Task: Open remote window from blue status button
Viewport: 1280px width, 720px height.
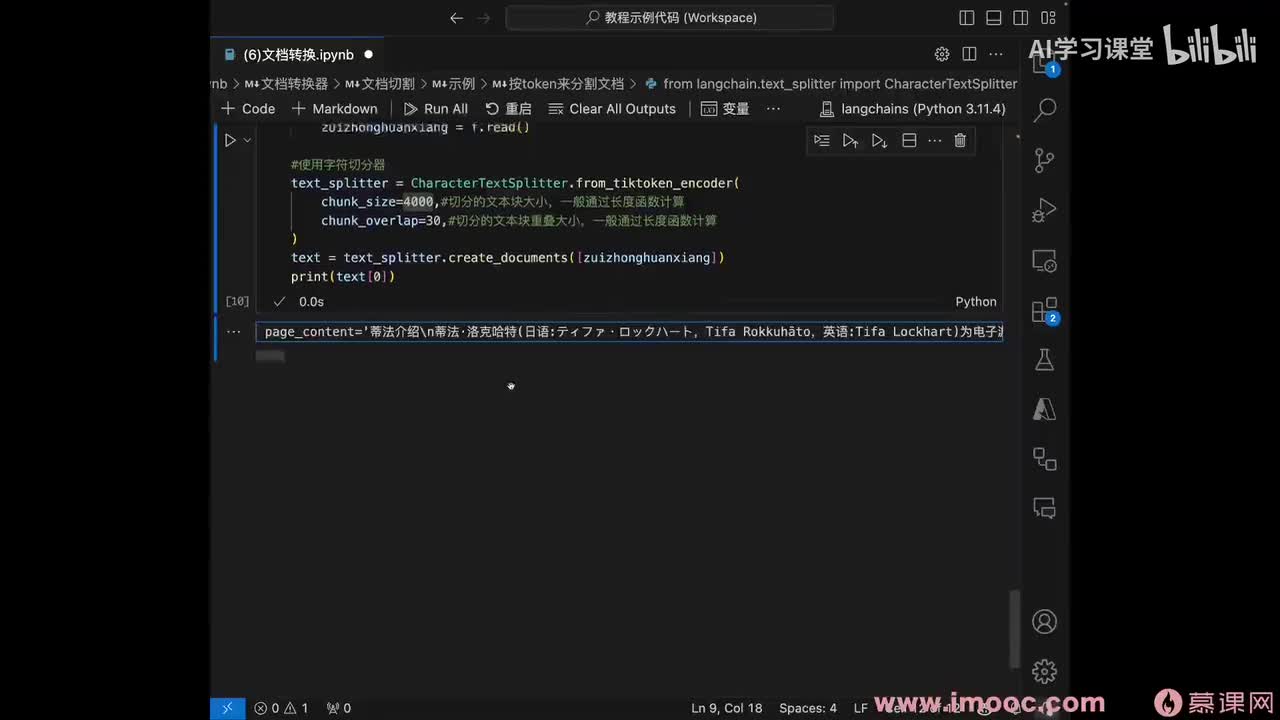Action: click(x=227, y=708)
